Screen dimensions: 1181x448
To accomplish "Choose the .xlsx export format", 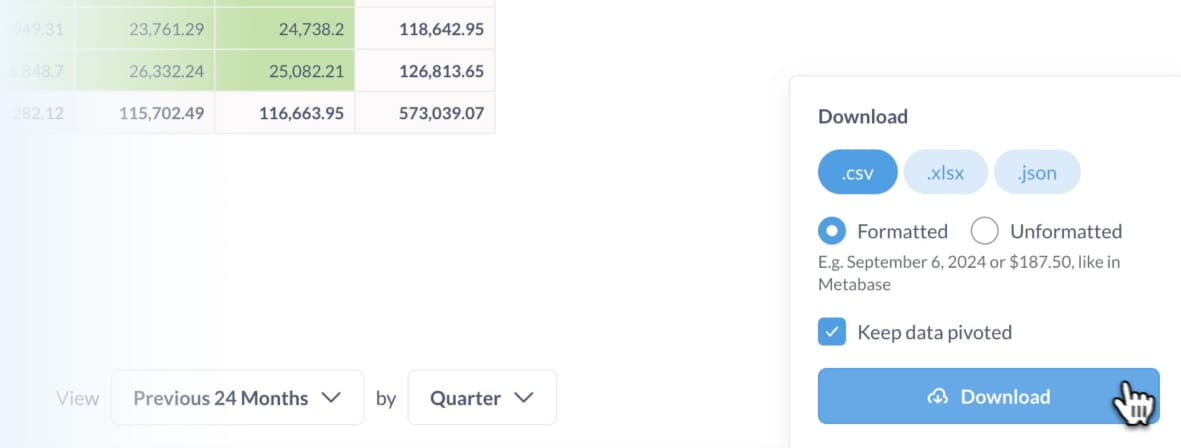I will click(x=945, y=172).
